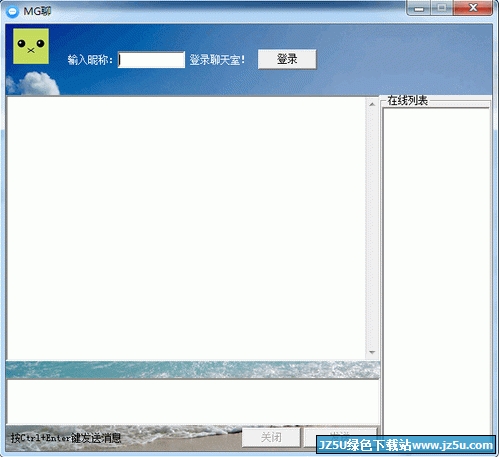Viewport: 499px width, 457px height.
Task: Click the 登录 login button
Action: (287, 59)
